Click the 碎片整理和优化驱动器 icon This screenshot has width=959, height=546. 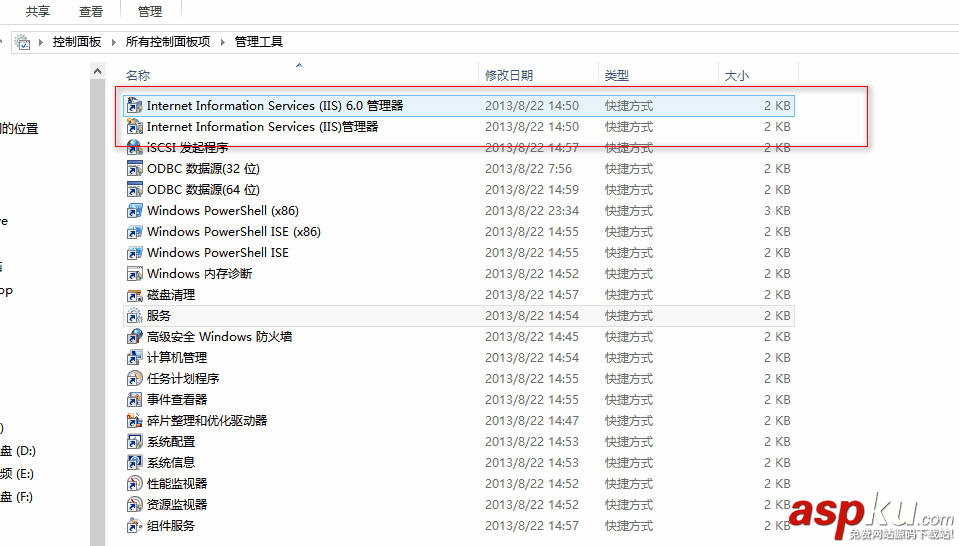pos(135,421)
